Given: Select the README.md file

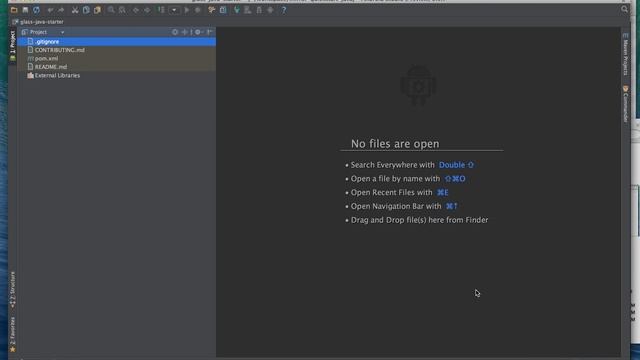Looking at the screenshot, I should pyautogui.click(x=116, y=67).
